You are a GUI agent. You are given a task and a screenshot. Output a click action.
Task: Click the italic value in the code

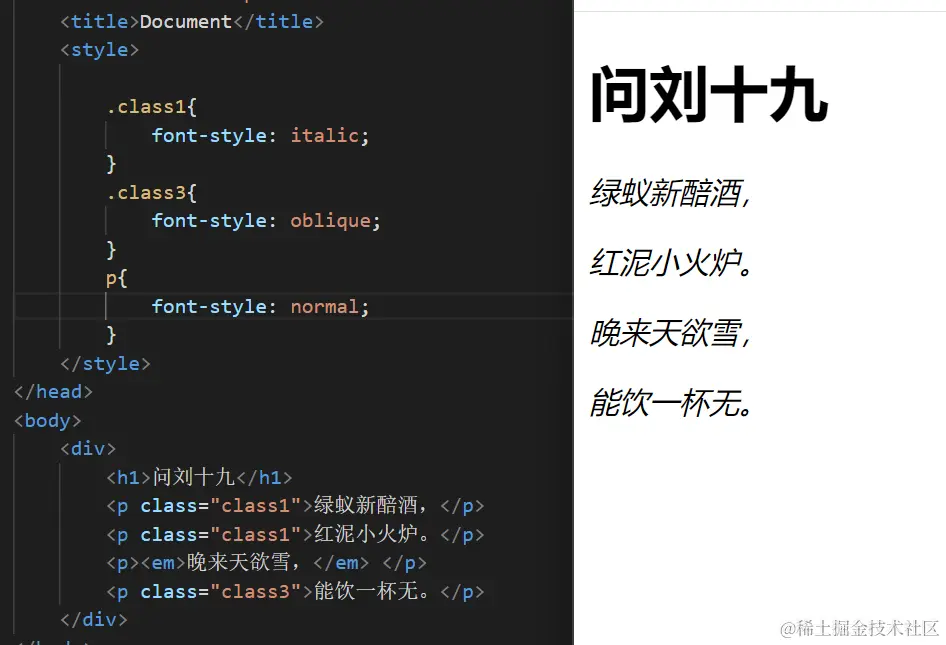click(x=325, y=135)
